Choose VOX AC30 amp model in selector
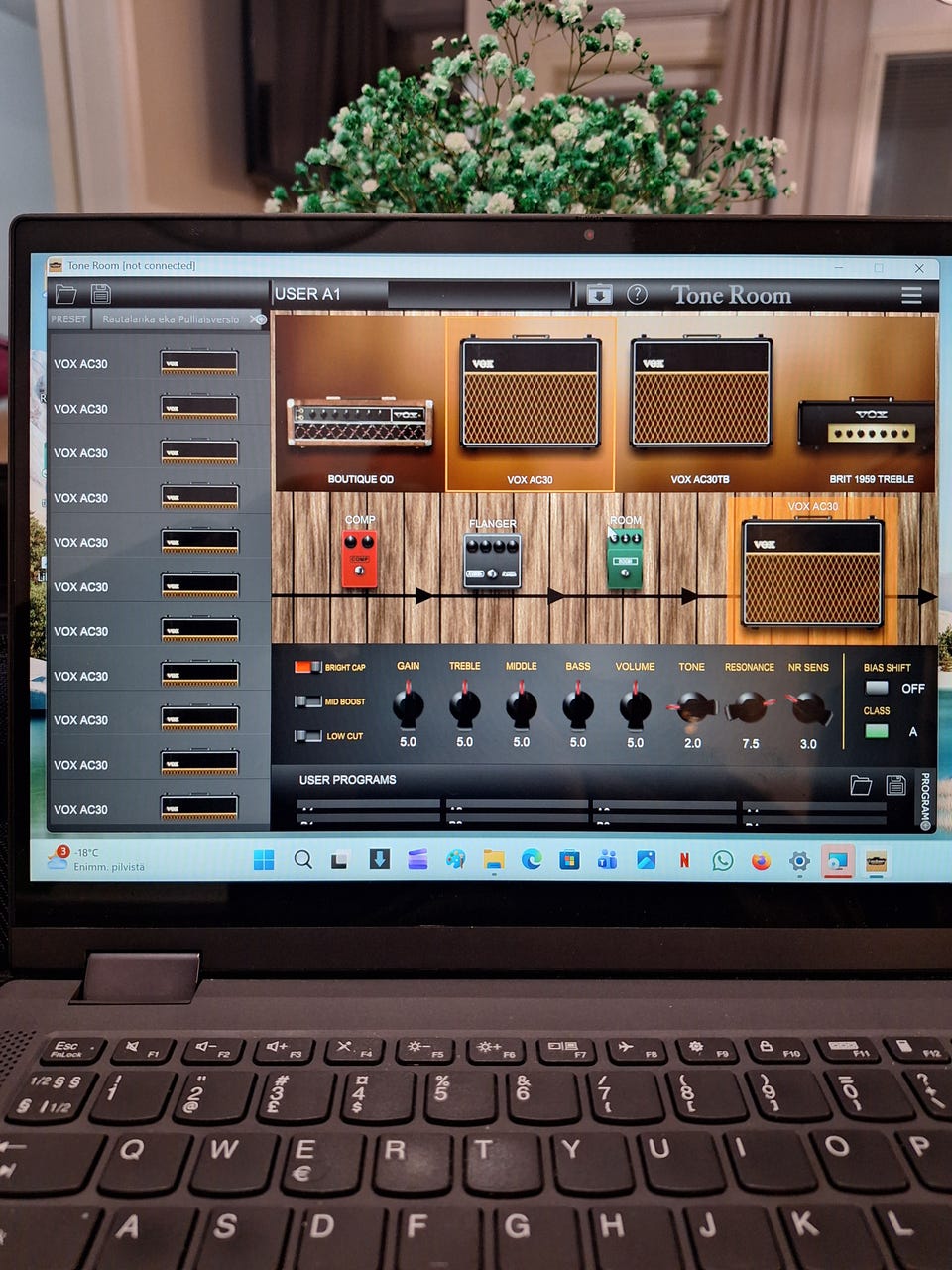Screen dimensions: 952x1270 pyautogui.click(x=531, y=394)
